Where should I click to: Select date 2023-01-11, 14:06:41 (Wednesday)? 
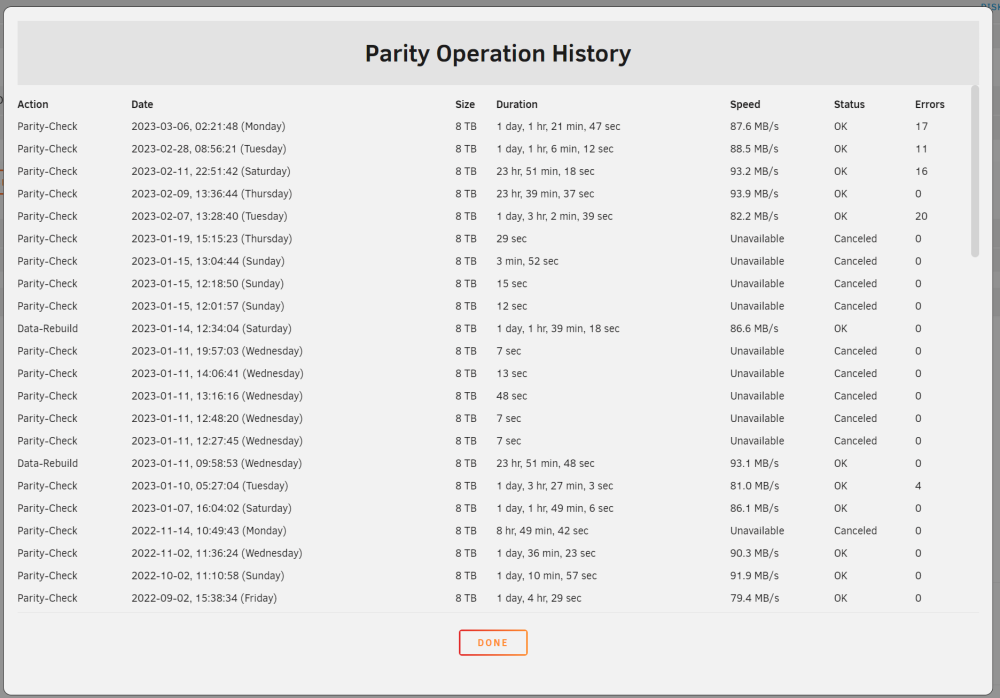pyautogui.click(x=217, y=373)
